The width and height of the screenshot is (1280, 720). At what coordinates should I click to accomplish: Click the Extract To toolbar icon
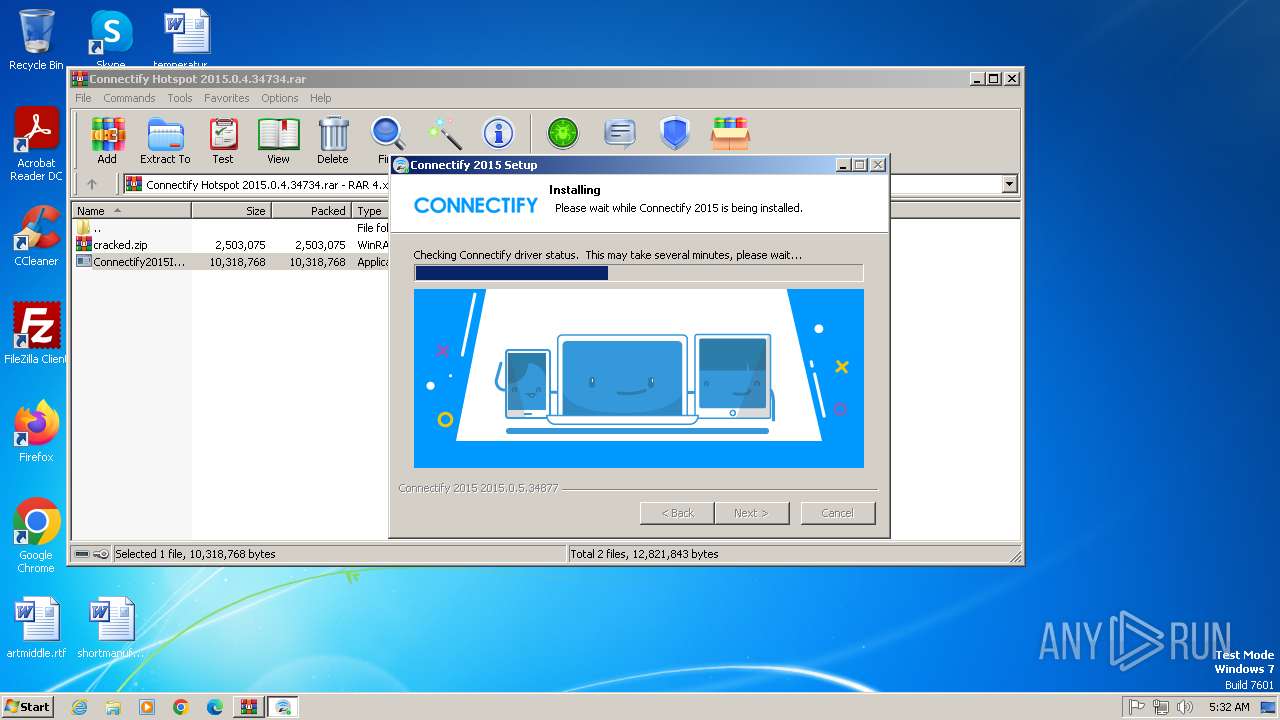[x=165, y=140]
